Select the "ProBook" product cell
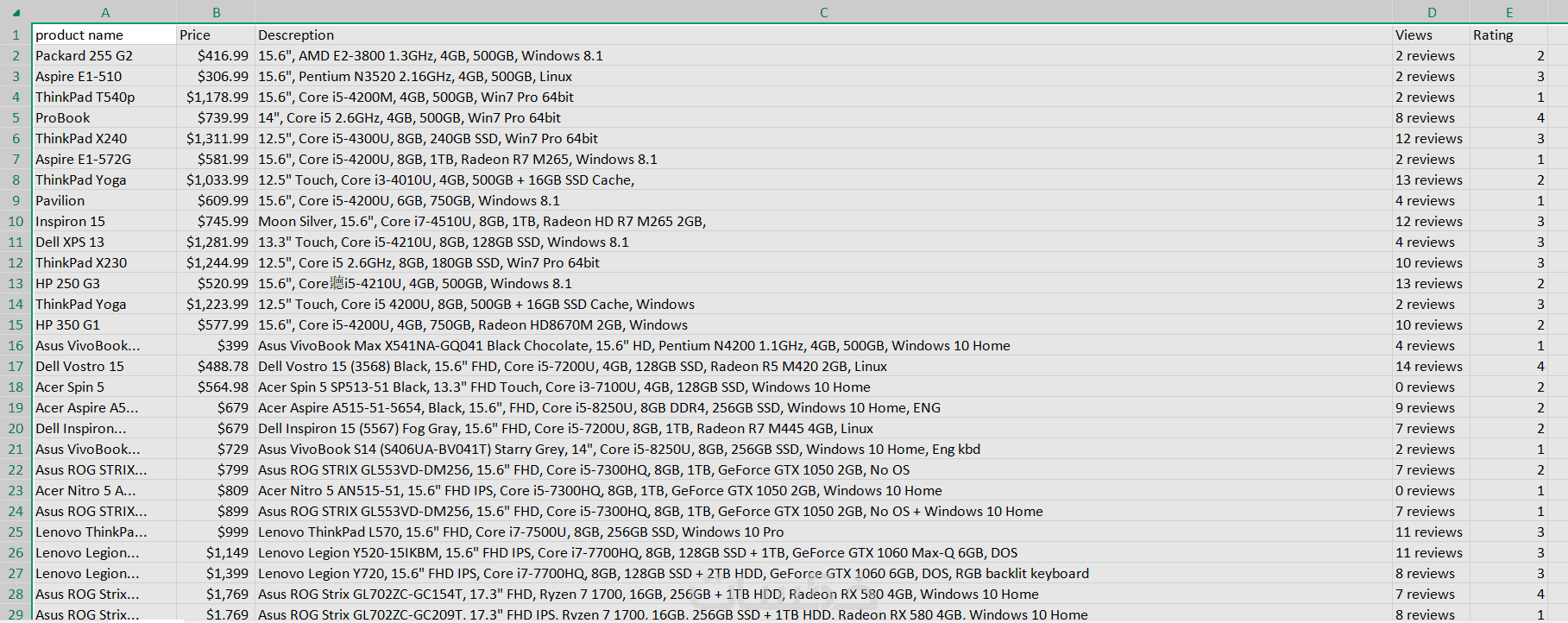Image resolution: width=1568 pixels, height=623 pixels. click(x=104, y=117)
